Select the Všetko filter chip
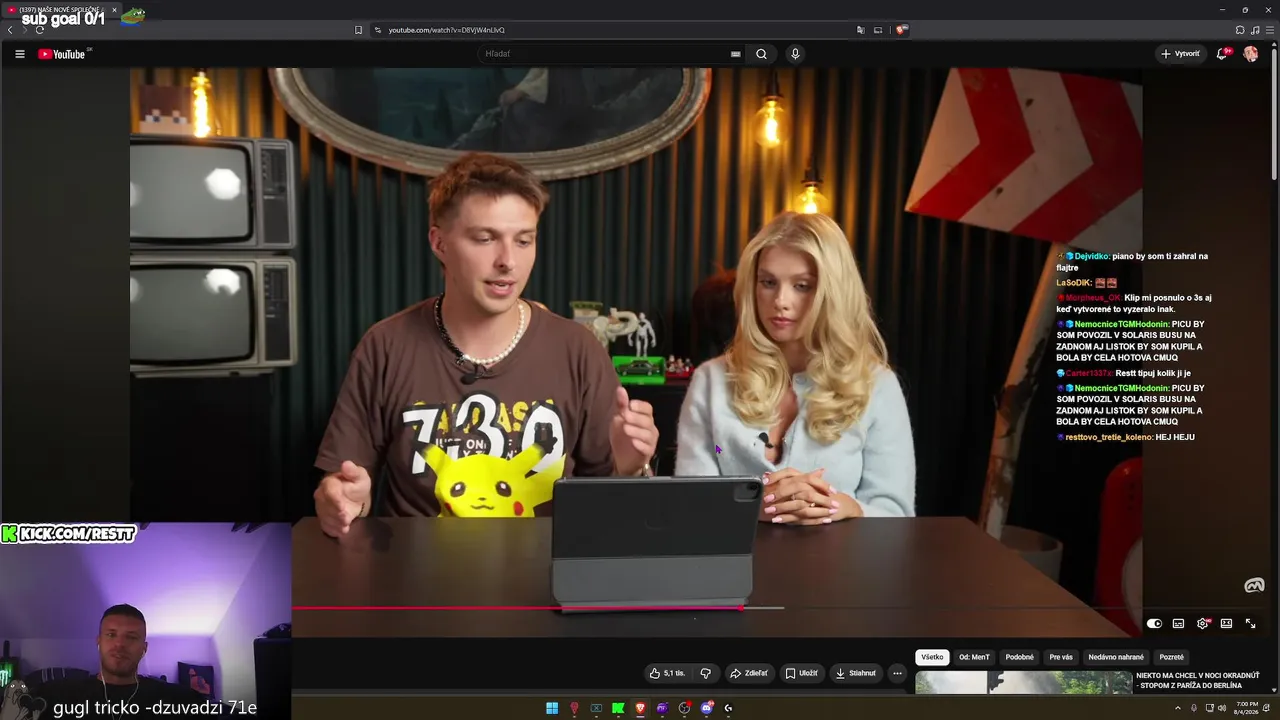1280x720 pixels. 932,657
